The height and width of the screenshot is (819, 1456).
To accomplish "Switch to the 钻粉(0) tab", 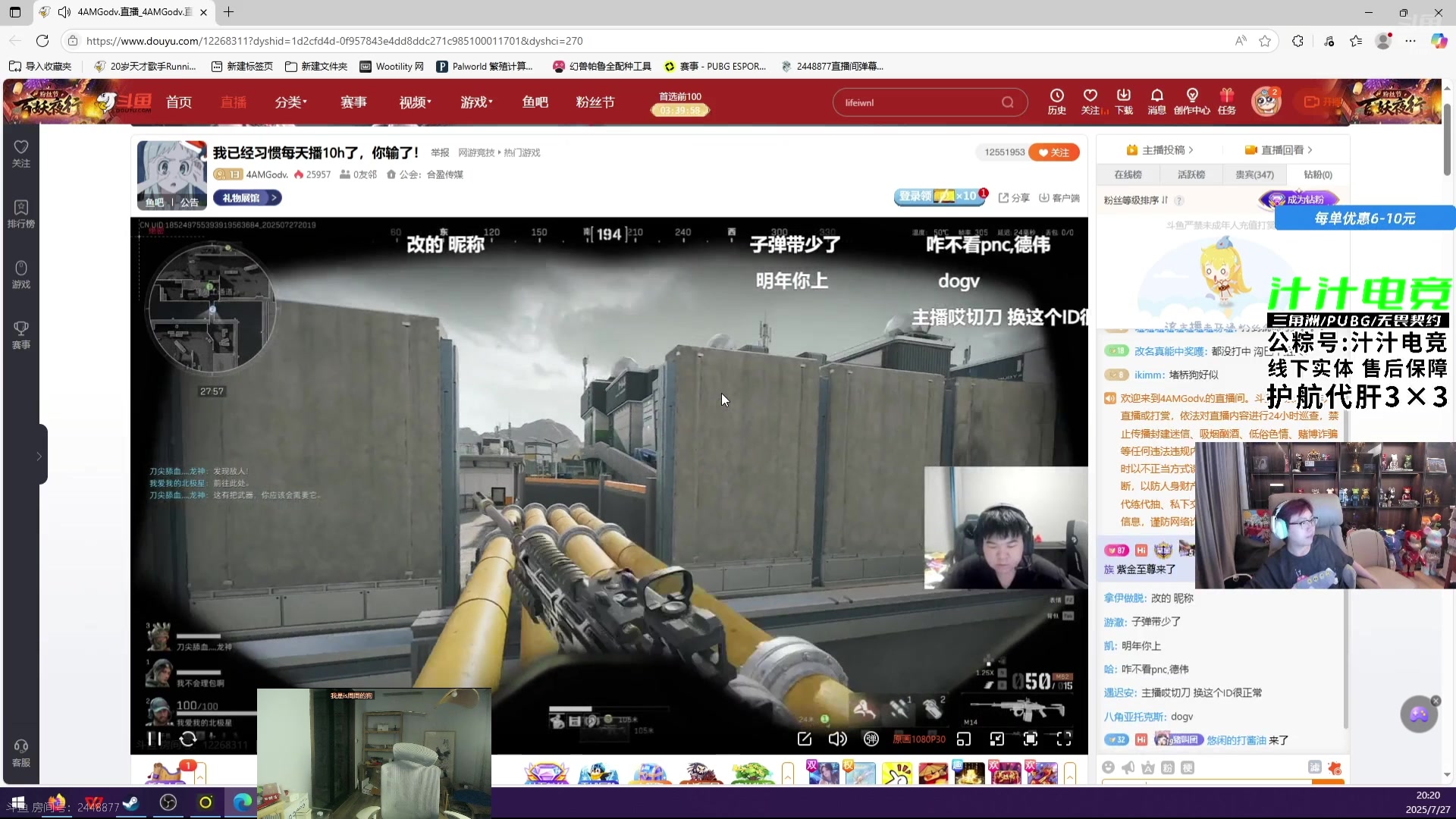I will point(1317,174).
